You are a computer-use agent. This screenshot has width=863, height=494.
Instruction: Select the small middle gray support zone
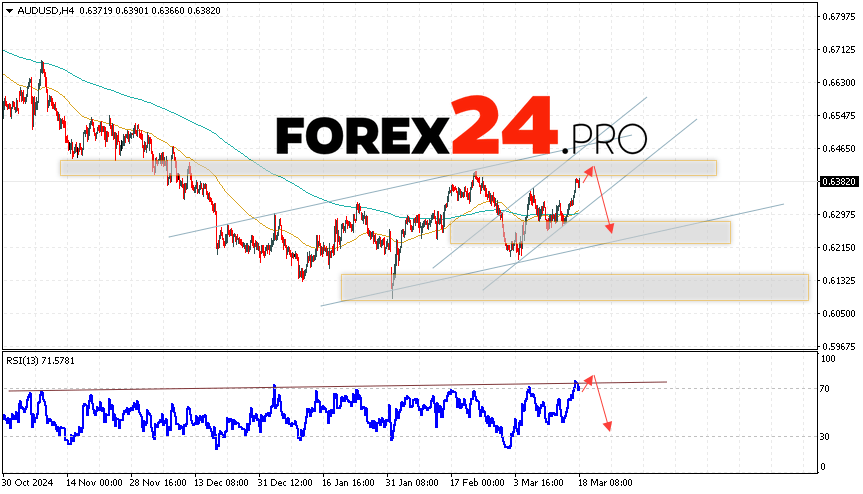tap(590, 232)
